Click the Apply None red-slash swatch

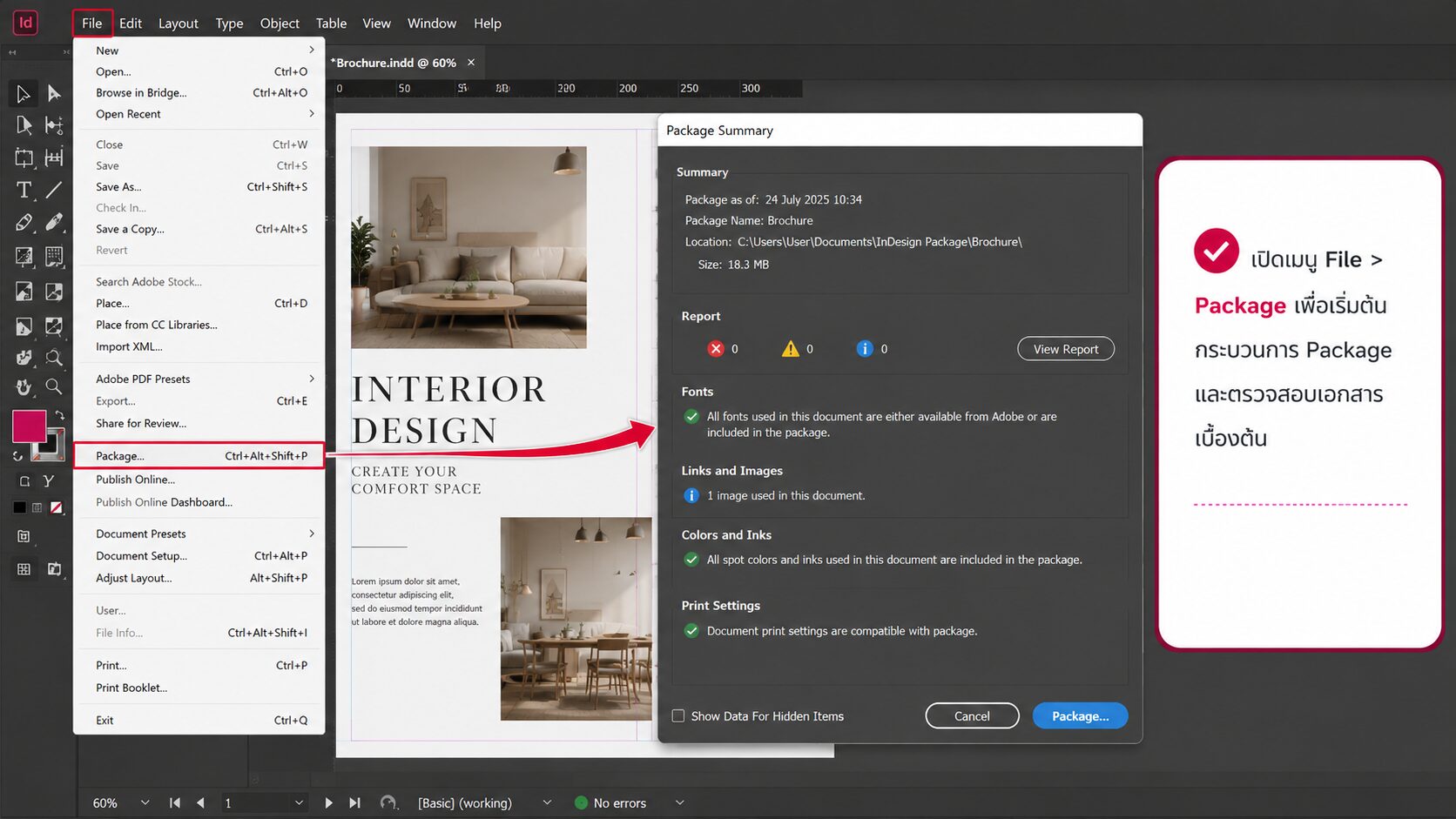[x=57, y=507]
